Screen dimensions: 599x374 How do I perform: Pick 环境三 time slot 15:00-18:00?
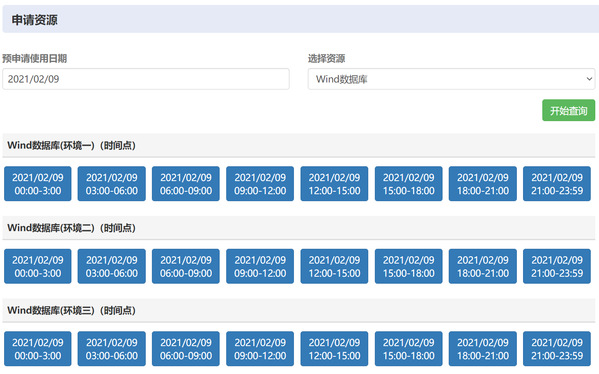(408, 349)
